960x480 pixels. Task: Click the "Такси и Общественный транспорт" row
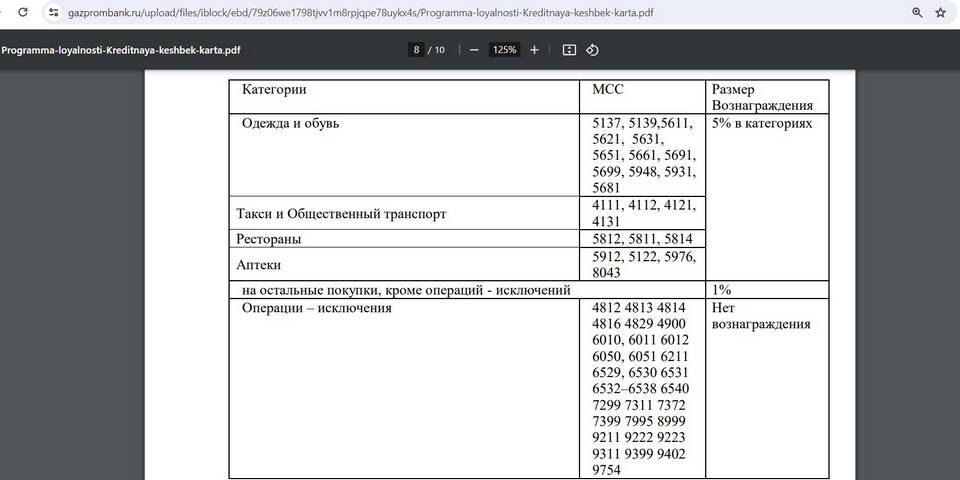(341, 214)
